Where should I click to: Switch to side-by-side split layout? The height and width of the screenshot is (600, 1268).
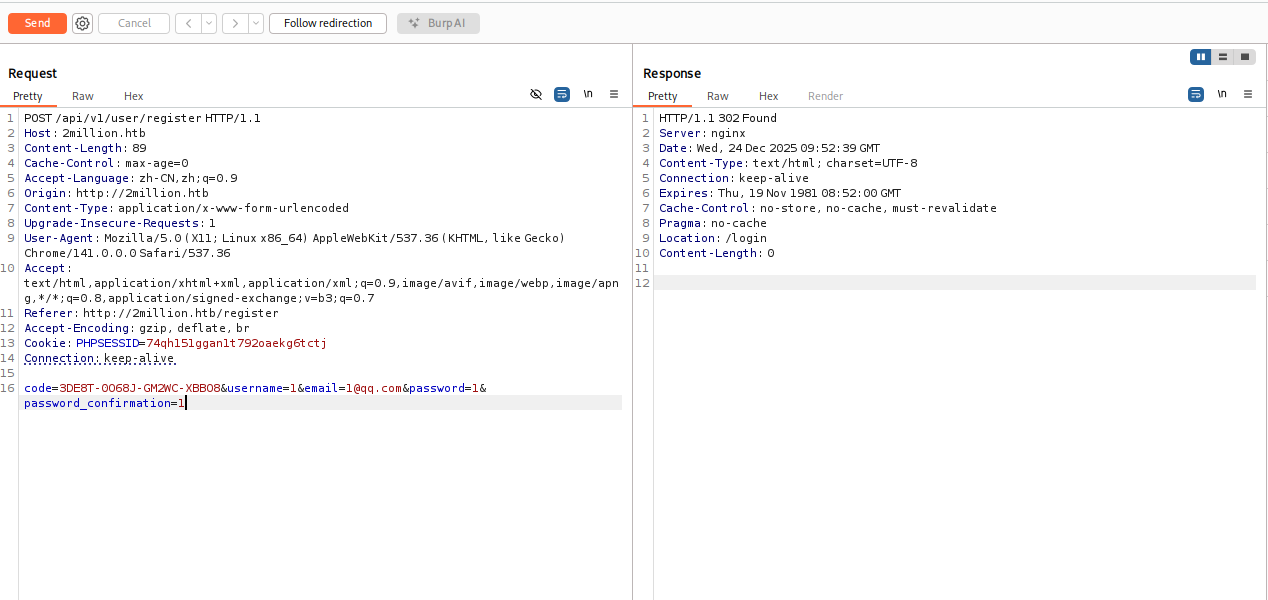tap(1201, 57)
